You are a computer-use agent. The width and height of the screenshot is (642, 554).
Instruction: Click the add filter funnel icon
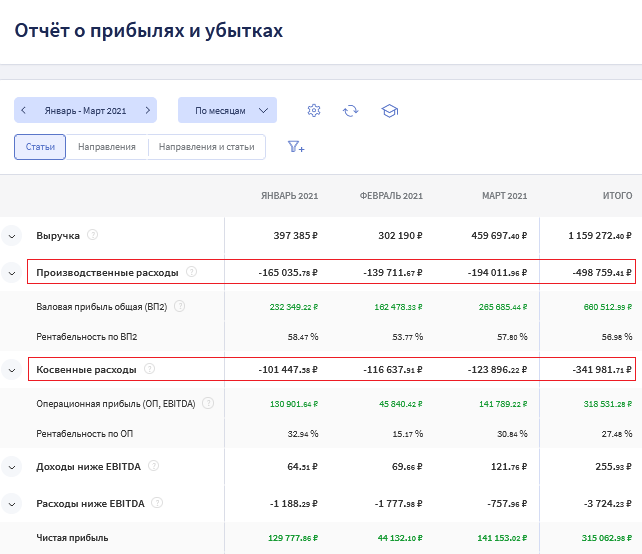296,147
